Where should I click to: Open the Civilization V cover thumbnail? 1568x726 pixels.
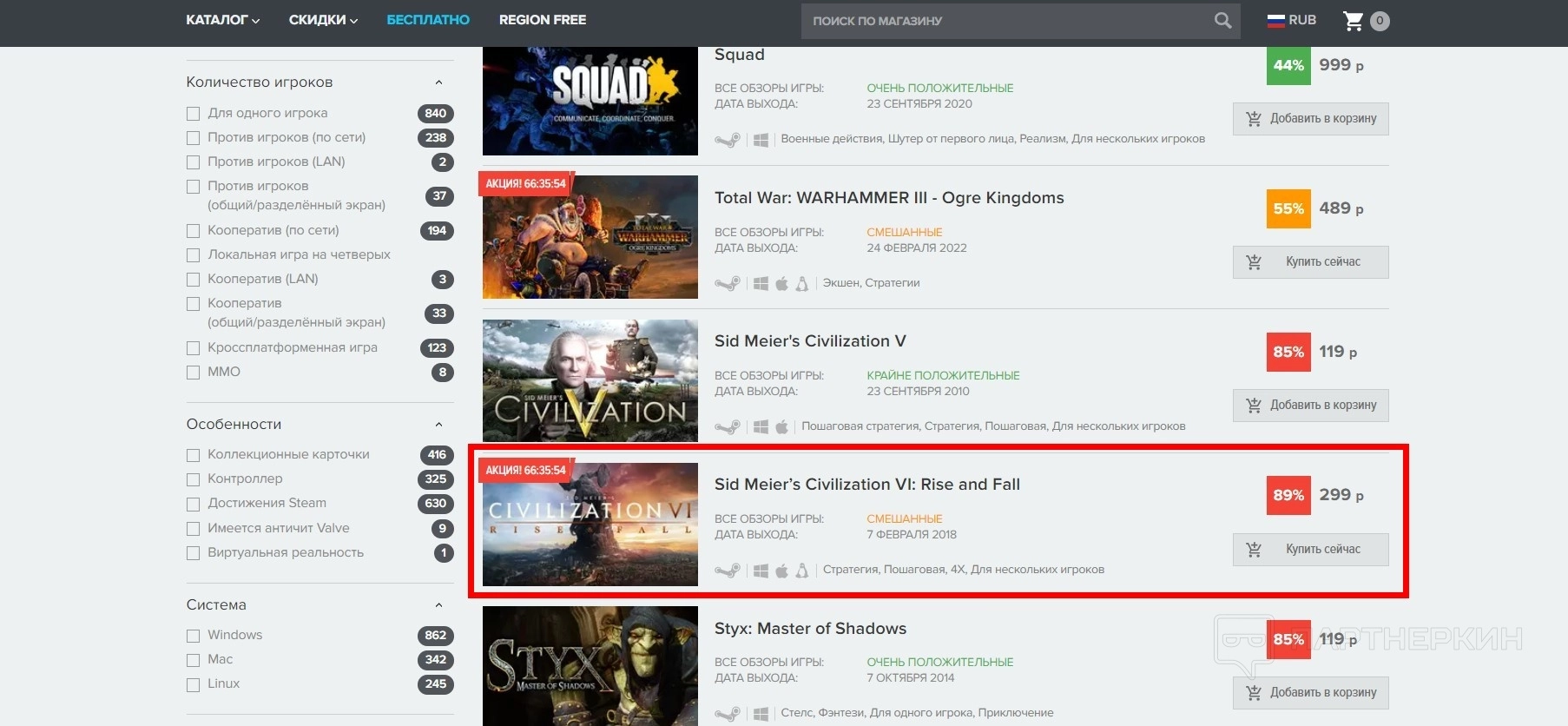point(590,380)
